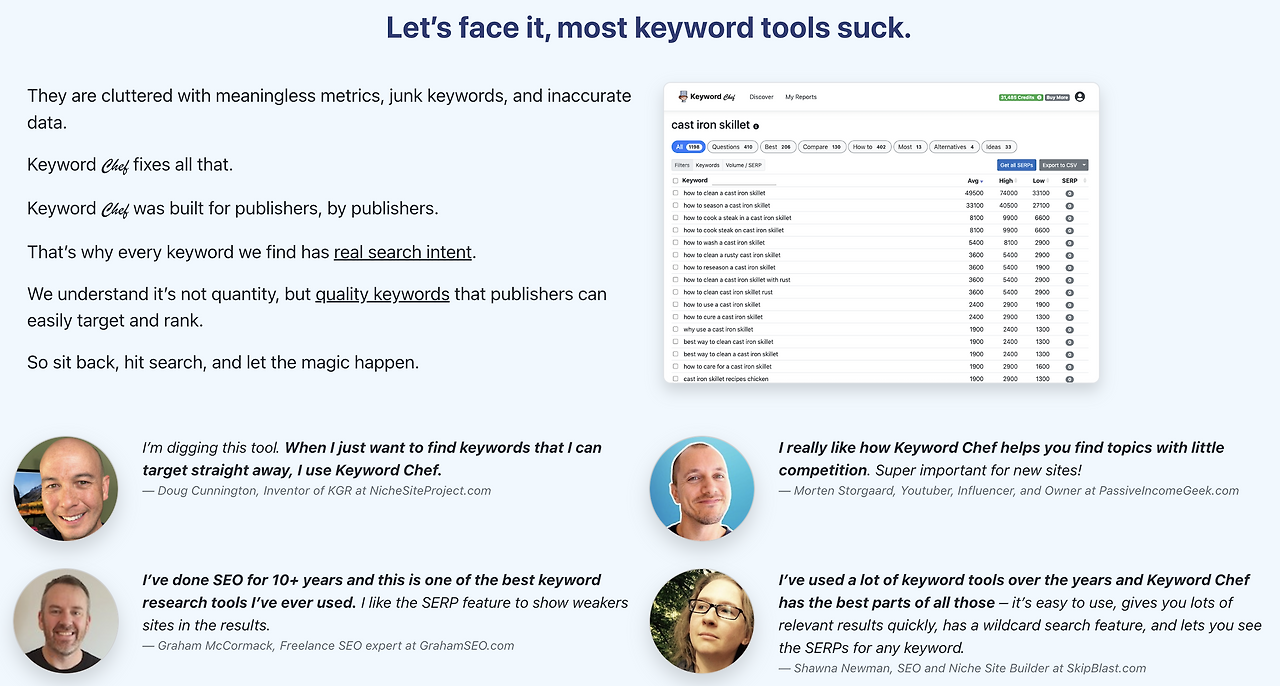
Task: Open the Export to CSV dropdown
Action: tap(1064, 165)
